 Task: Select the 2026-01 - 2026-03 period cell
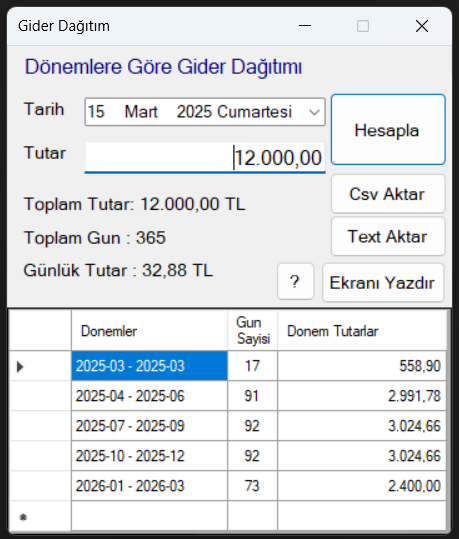click(149, 486)
